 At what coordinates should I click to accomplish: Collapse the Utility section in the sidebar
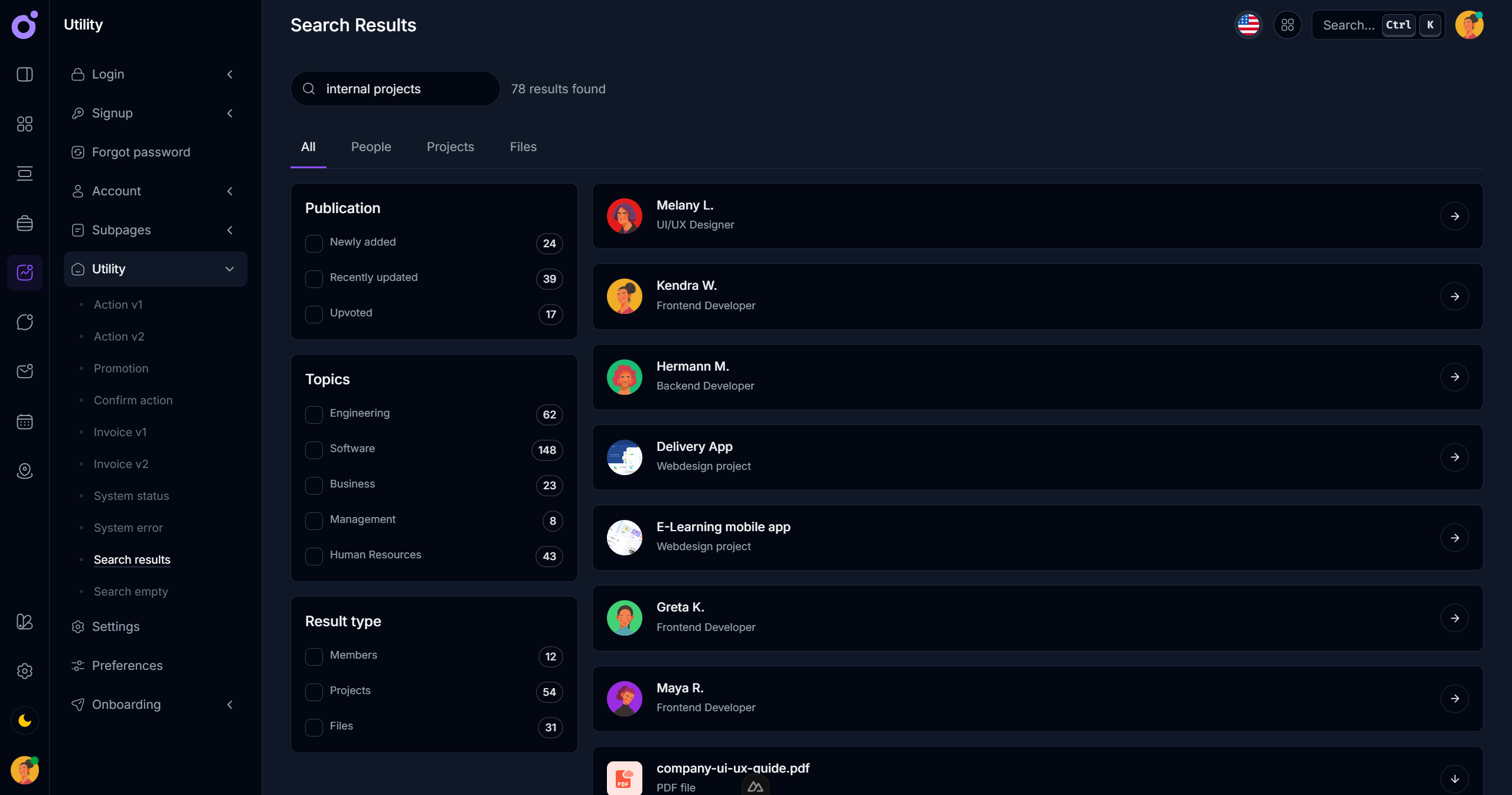pos(230,269)
